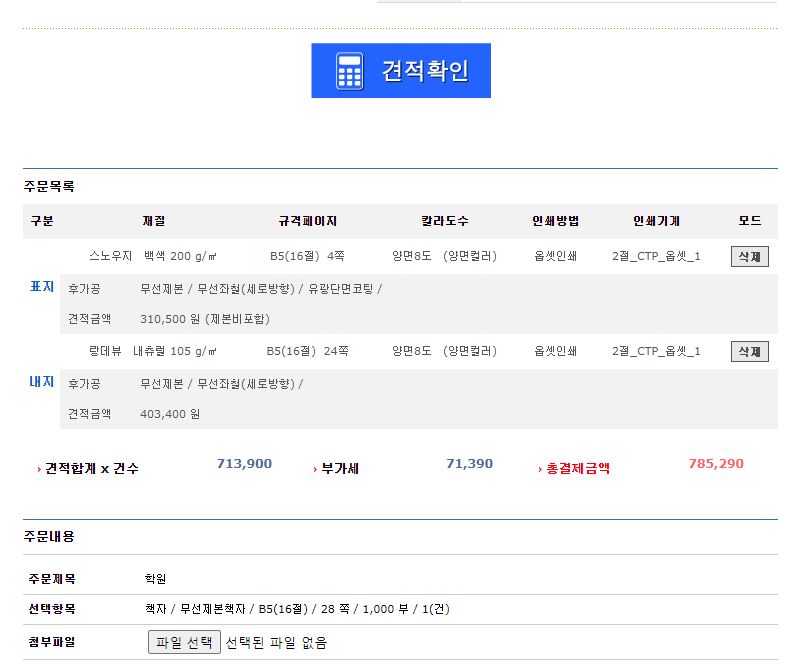Delete the 표지 row with its 삭제 button
The image size is (806, 664).
(x=749, y=256)
